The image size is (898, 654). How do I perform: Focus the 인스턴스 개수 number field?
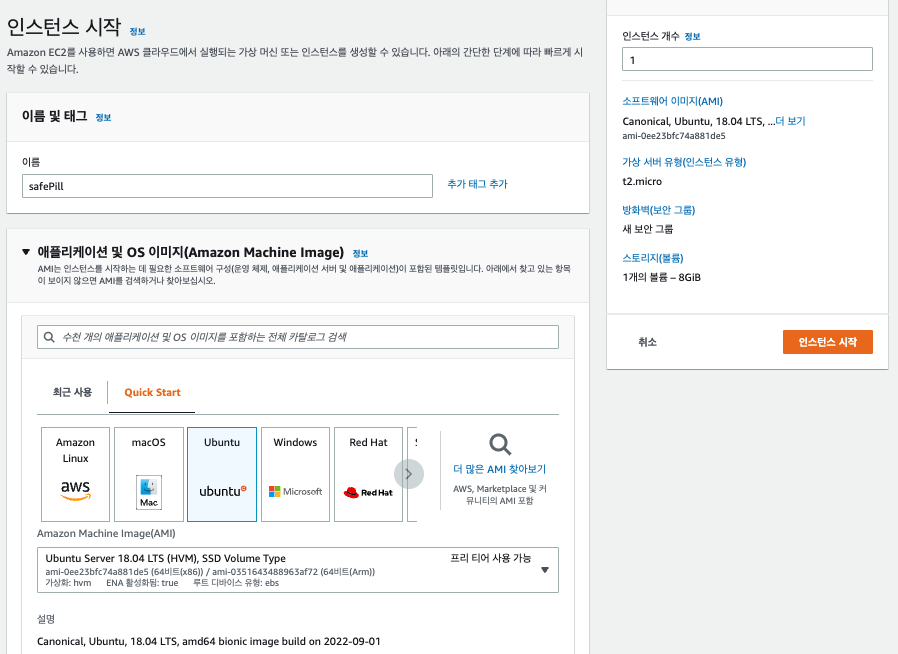[747, 59]
